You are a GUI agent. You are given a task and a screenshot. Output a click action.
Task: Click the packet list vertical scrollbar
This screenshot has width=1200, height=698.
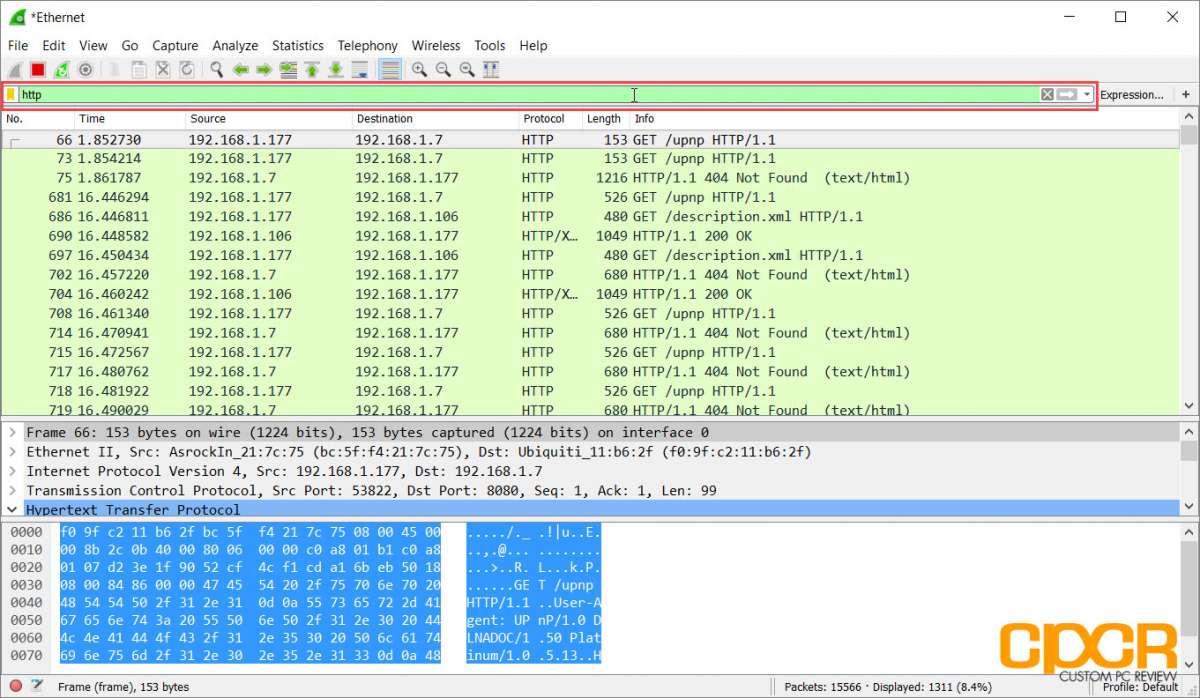coord(1189,270)
